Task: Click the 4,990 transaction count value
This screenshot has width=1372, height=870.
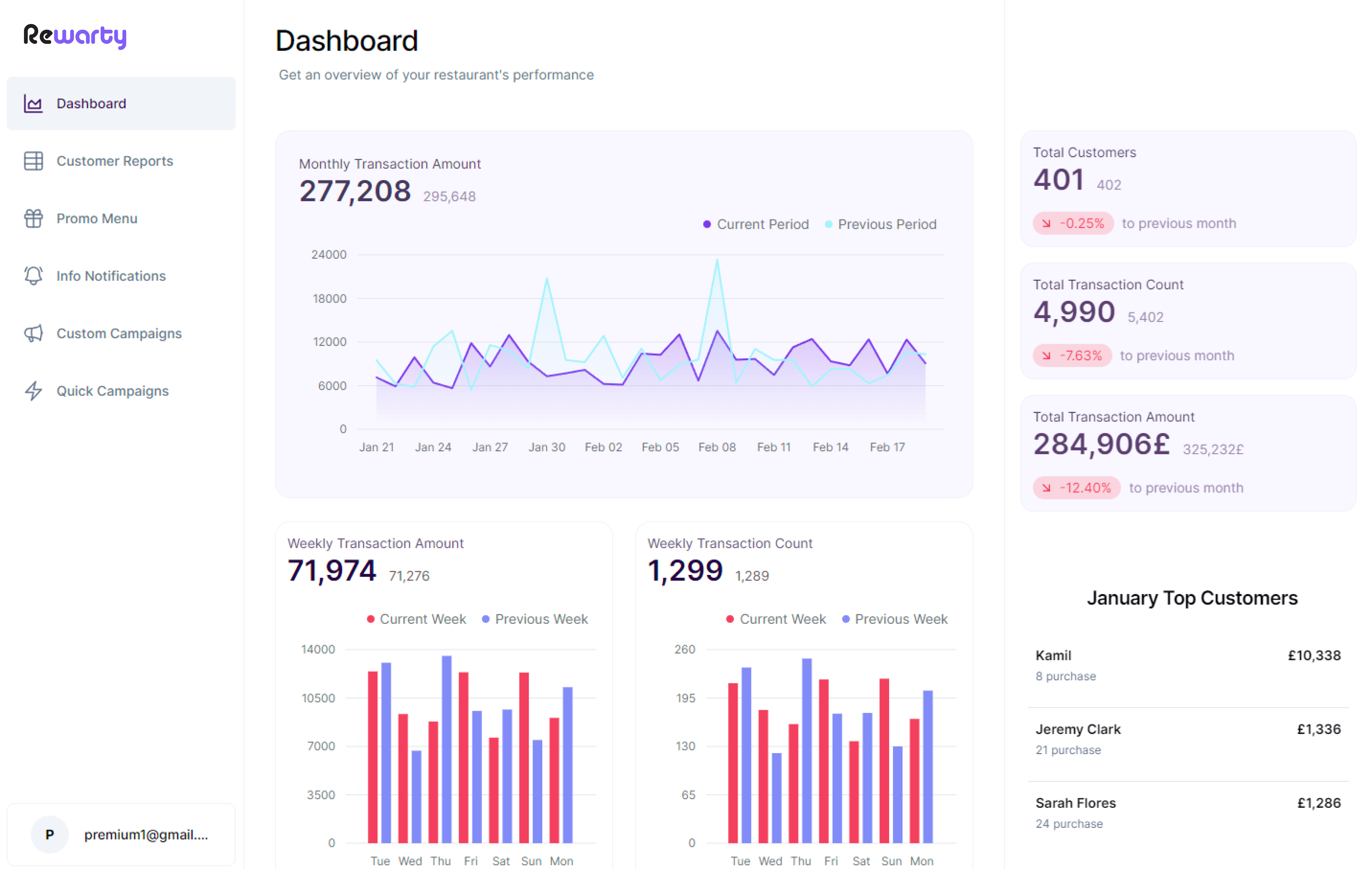Action: tap(1074, 312)
